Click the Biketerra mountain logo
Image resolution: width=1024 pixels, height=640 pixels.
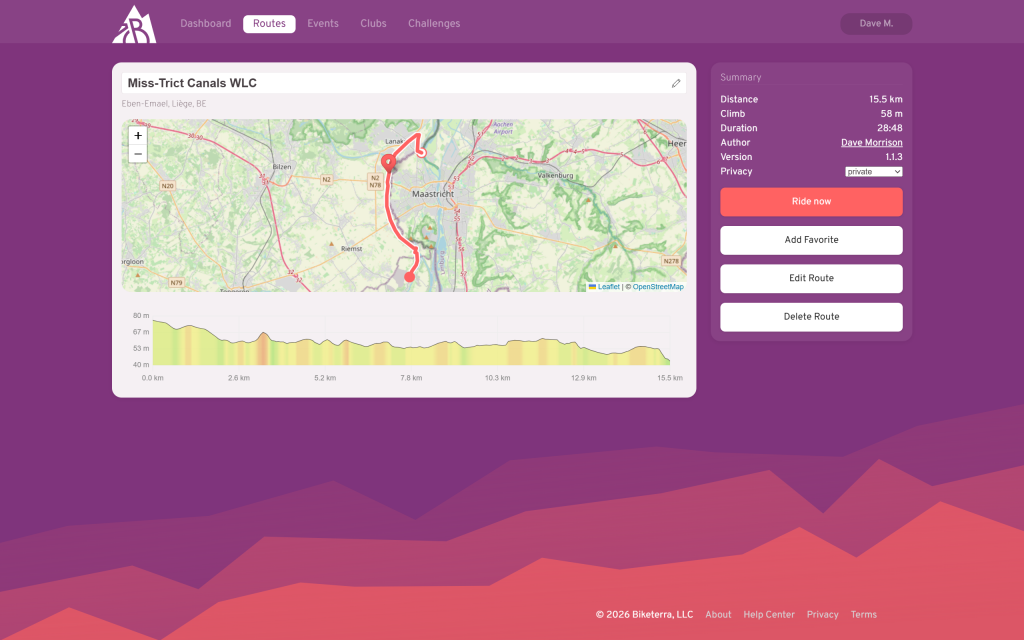click(133, 24)
